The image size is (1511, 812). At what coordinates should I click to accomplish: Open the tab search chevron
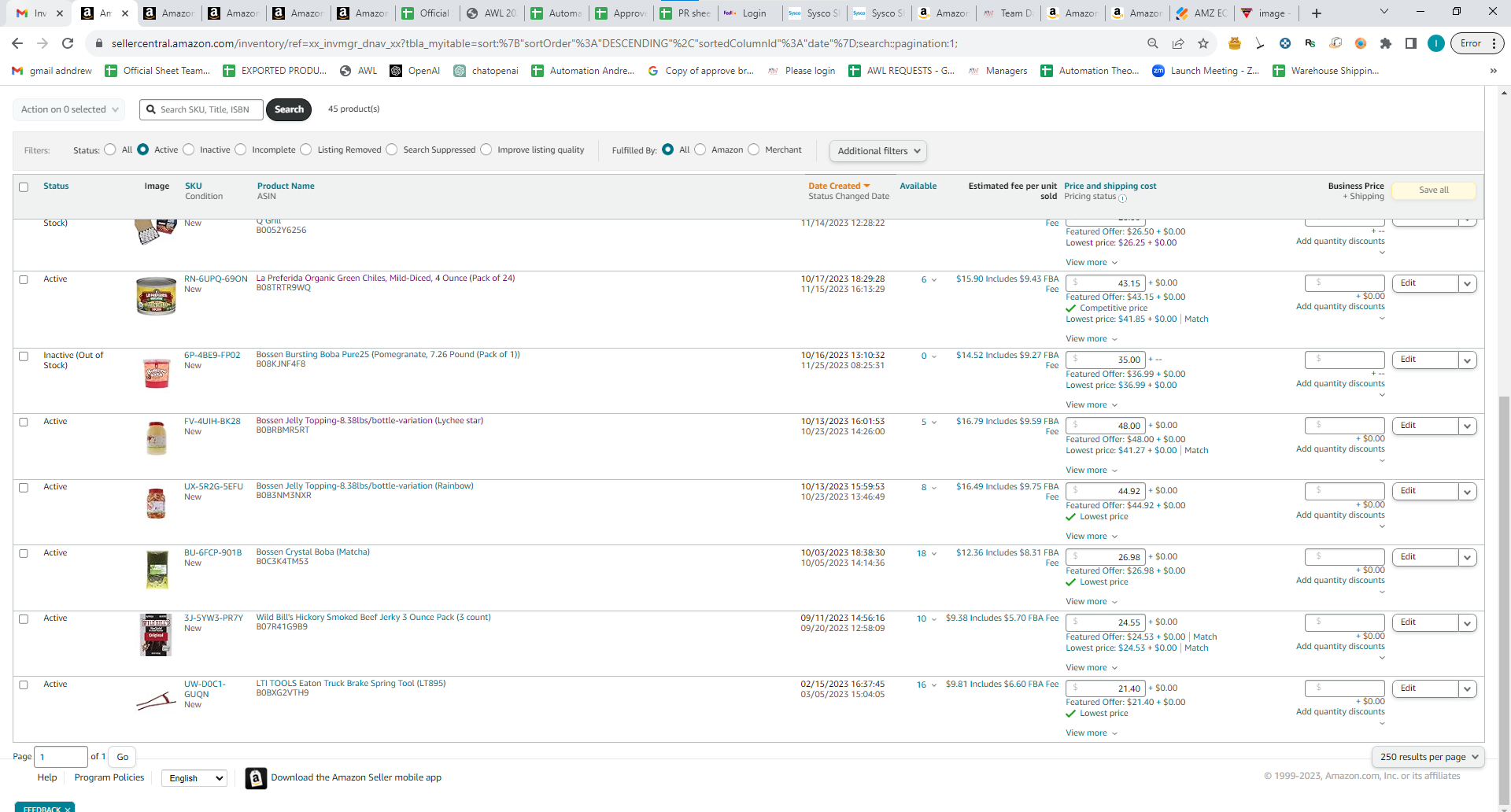point(1384,12)
